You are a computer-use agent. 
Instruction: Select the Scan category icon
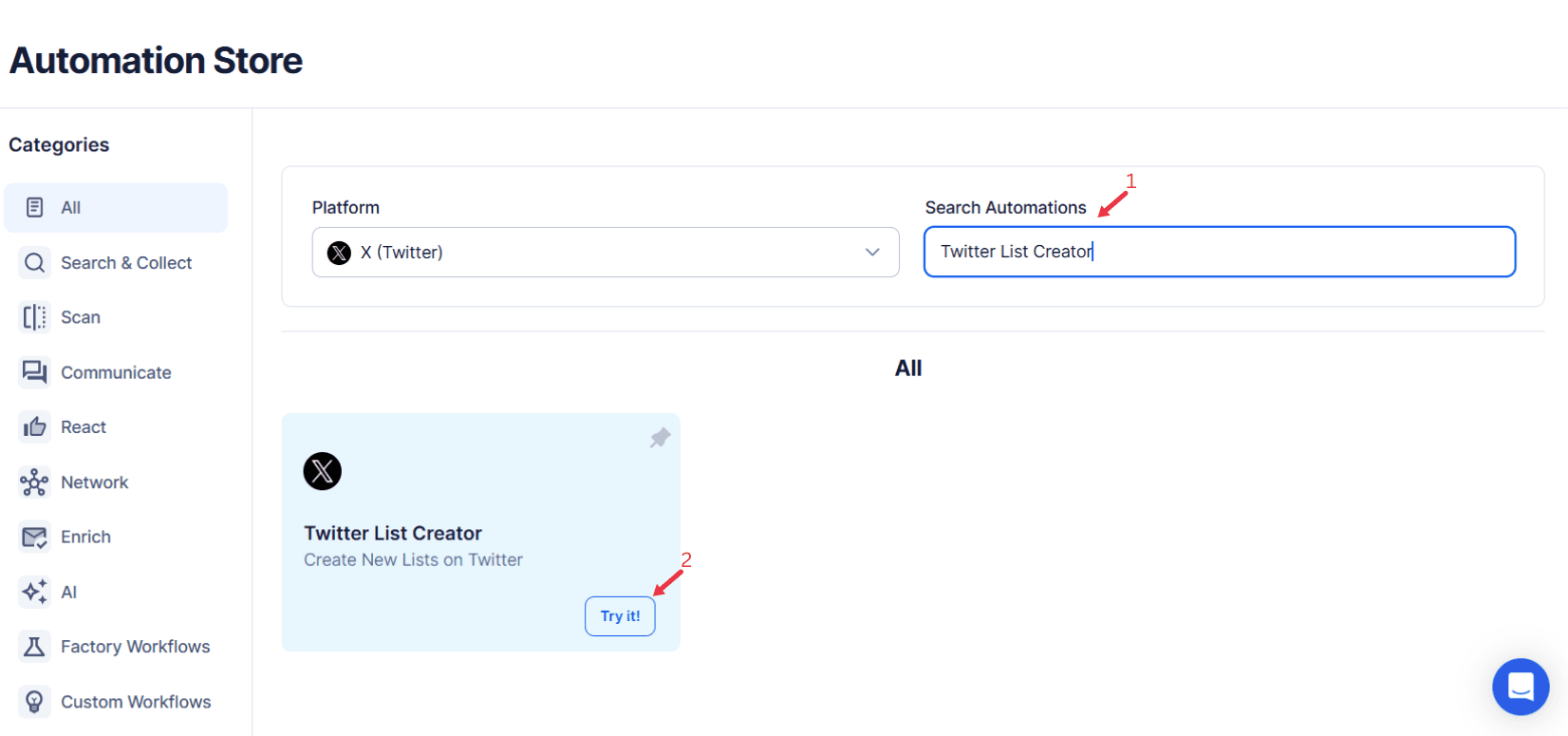click(34, 317)
